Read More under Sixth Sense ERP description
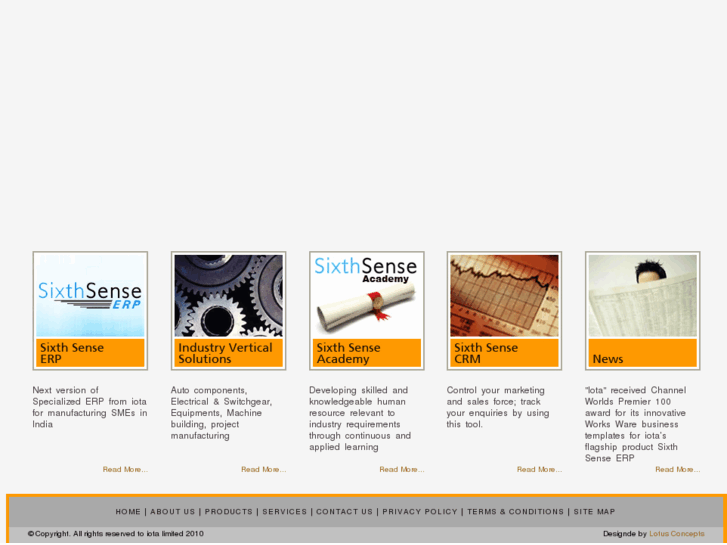Viewport: 727px width, 545px height. [x=125, y=469]
